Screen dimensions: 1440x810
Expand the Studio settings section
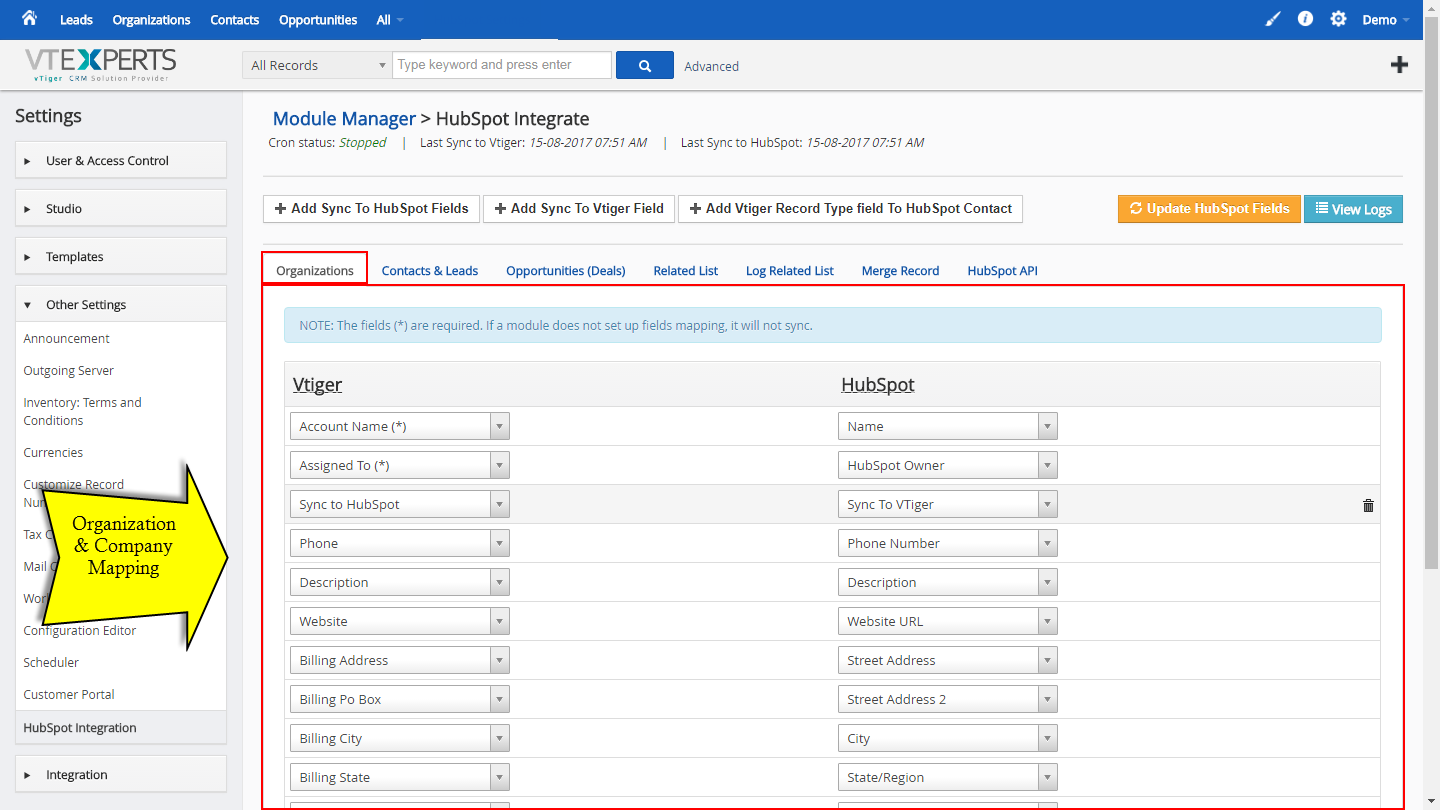(121, 208)
